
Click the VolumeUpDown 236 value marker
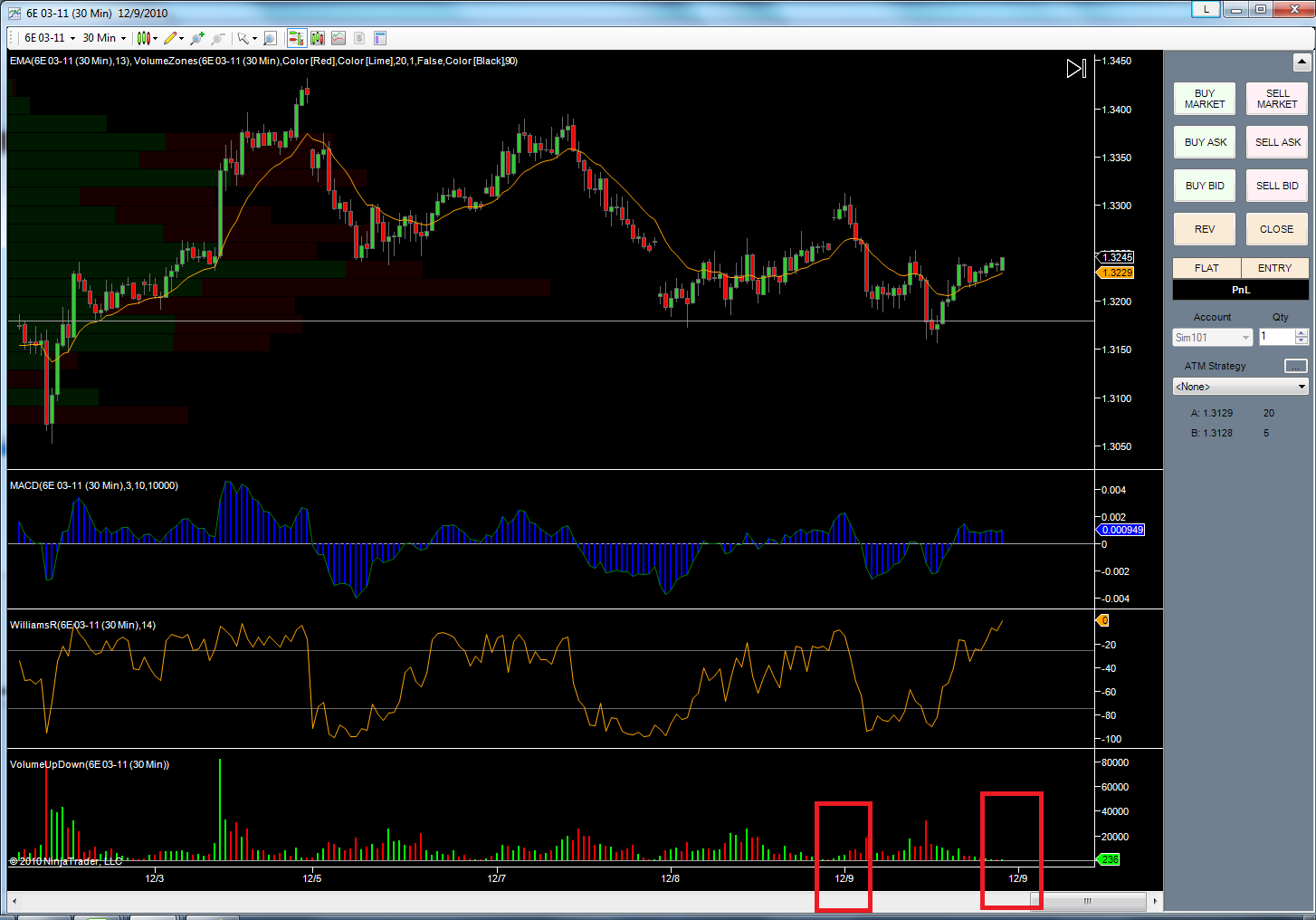[1109, 859]
